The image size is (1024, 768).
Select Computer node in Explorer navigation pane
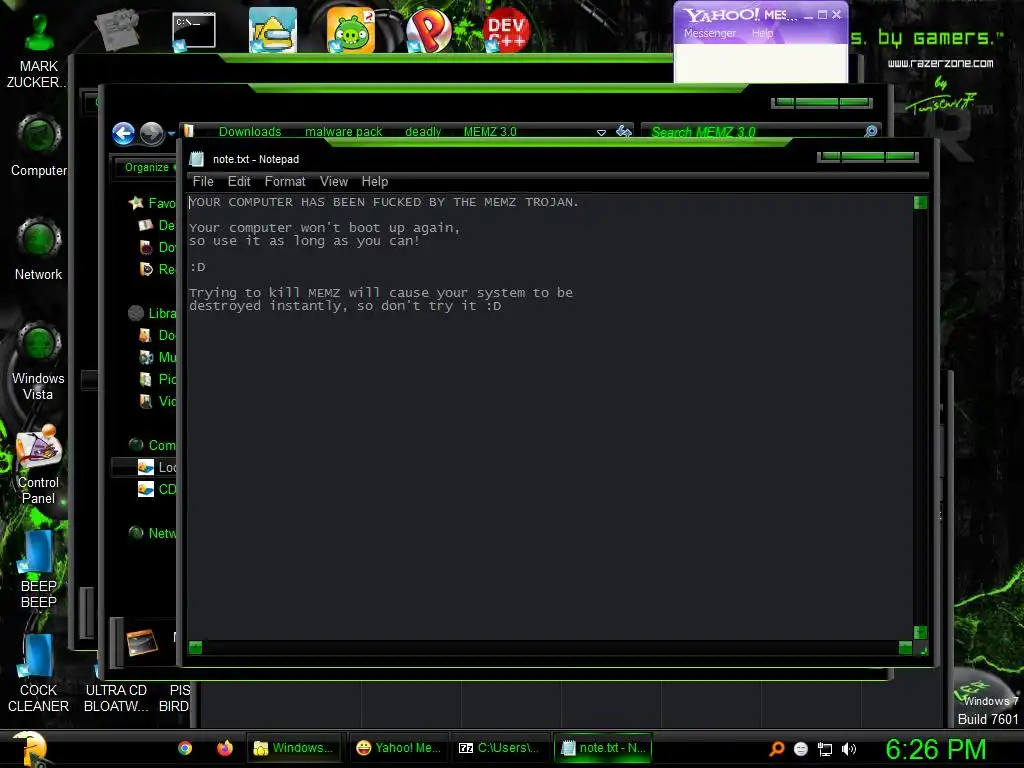click(x=153, y=445)
